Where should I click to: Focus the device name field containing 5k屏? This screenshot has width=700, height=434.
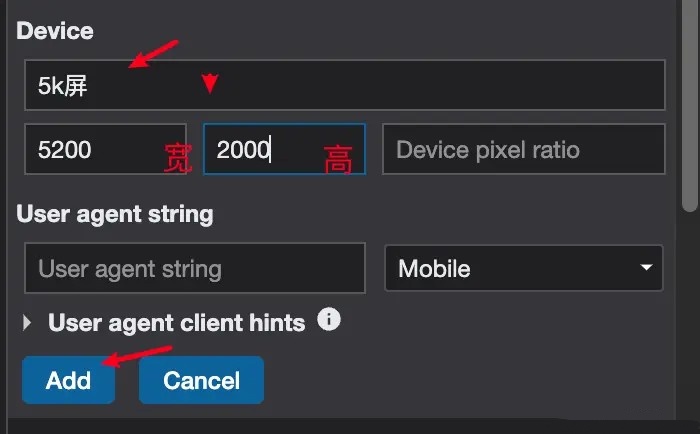coord(345,85)
